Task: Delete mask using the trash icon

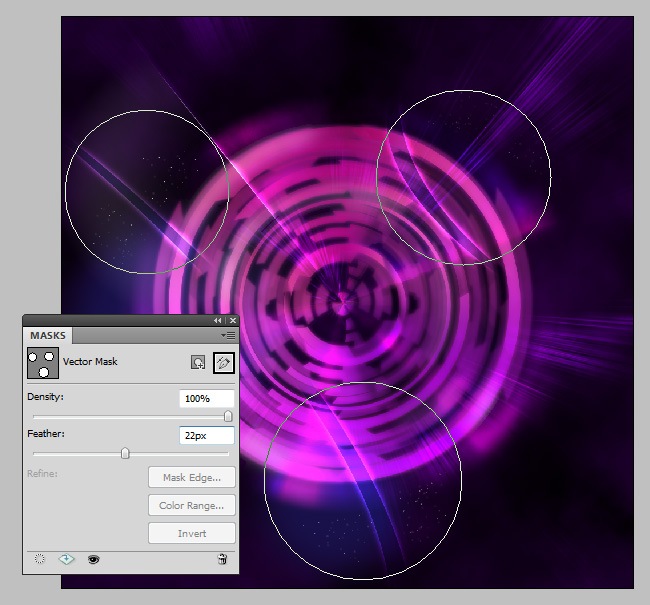Action: tap(222, 560)
